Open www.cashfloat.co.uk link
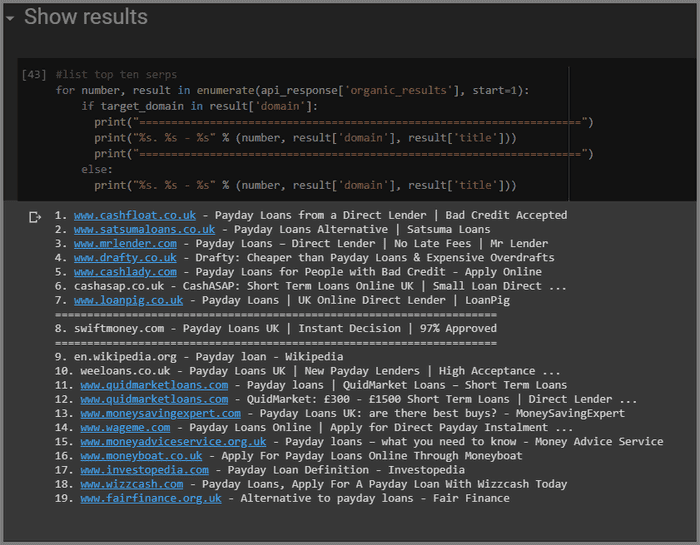Image resolution: width=700 pixels, height=545 pixels. [135, 215]
